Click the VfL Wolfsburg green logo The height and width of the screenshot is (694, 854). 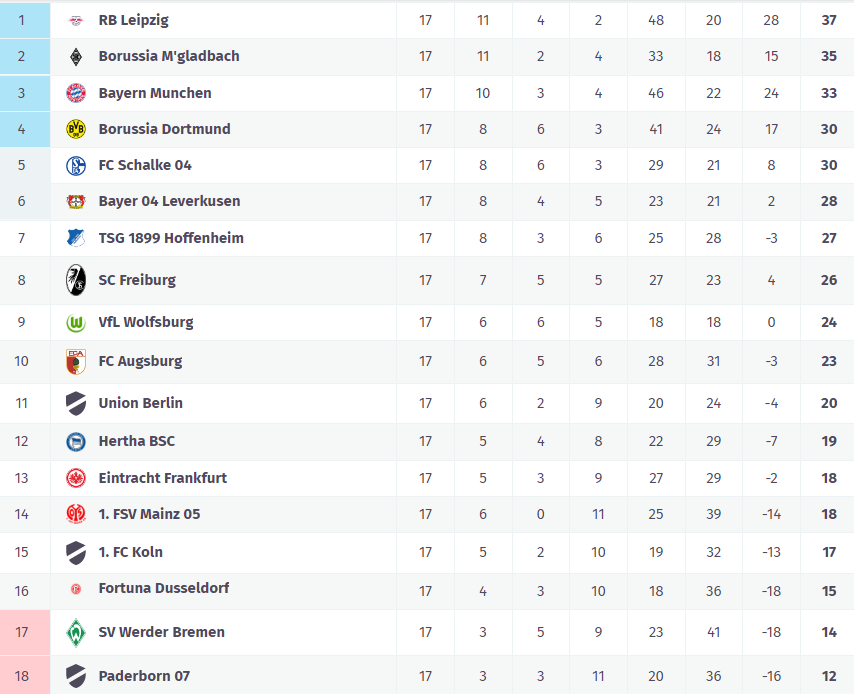pos(76,322)
